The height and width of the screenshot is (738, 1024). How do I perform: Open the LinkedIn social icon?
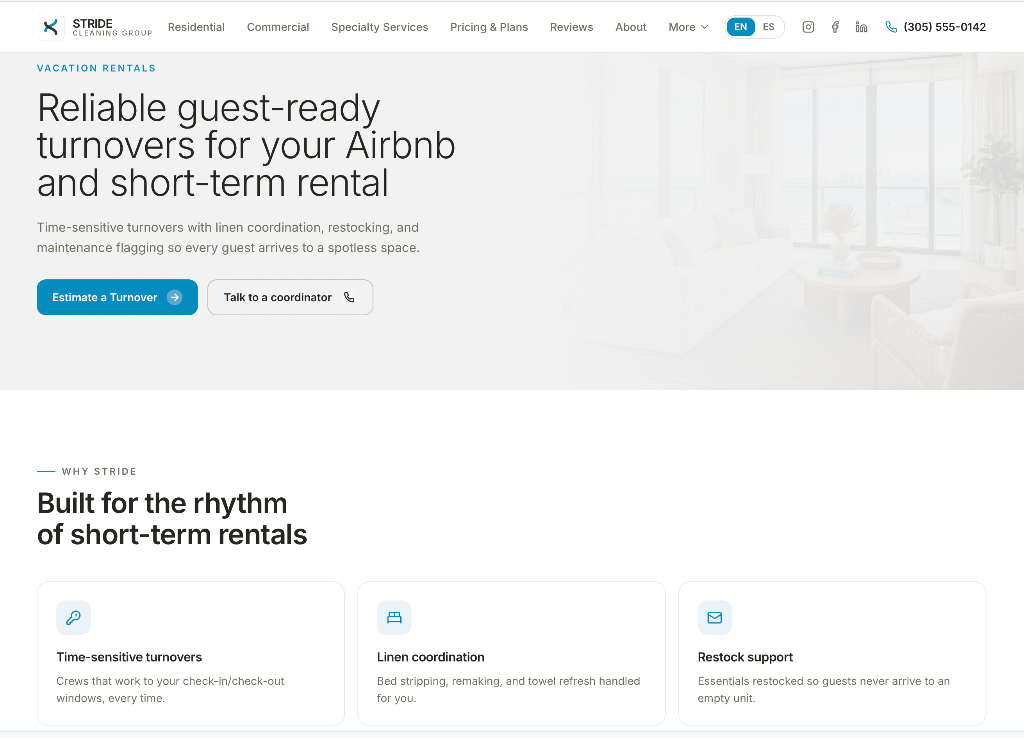[861, 27]
